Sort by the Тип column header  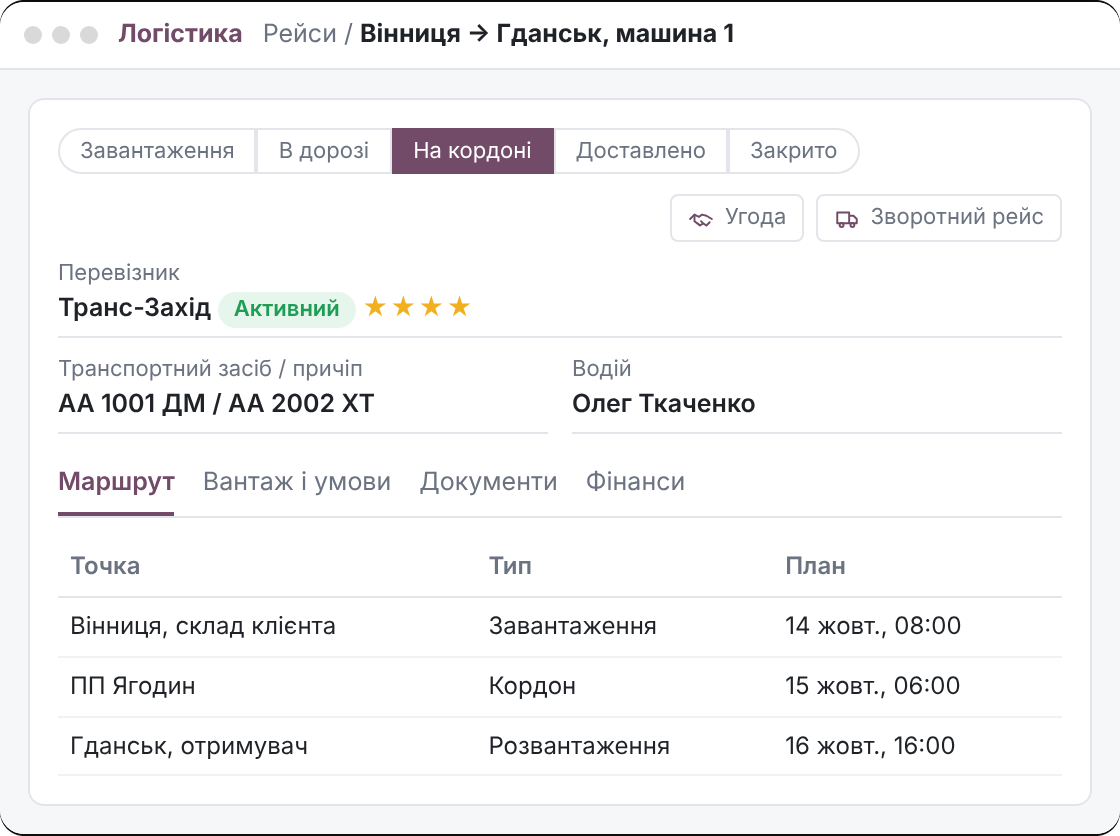(x=510, y=566)
